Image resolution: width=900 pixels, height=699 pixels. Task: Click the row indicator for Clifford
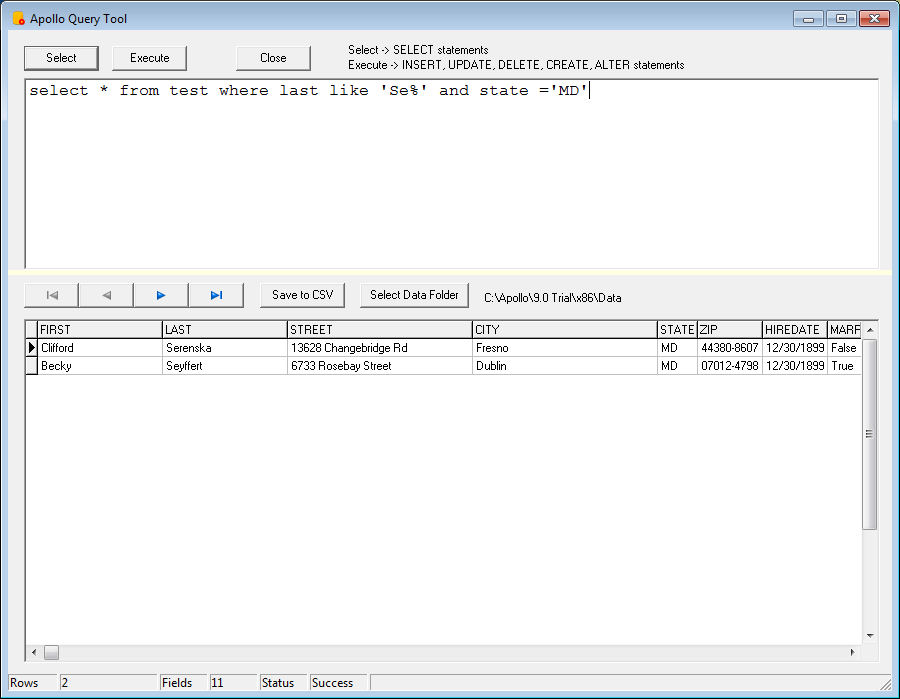31,348
